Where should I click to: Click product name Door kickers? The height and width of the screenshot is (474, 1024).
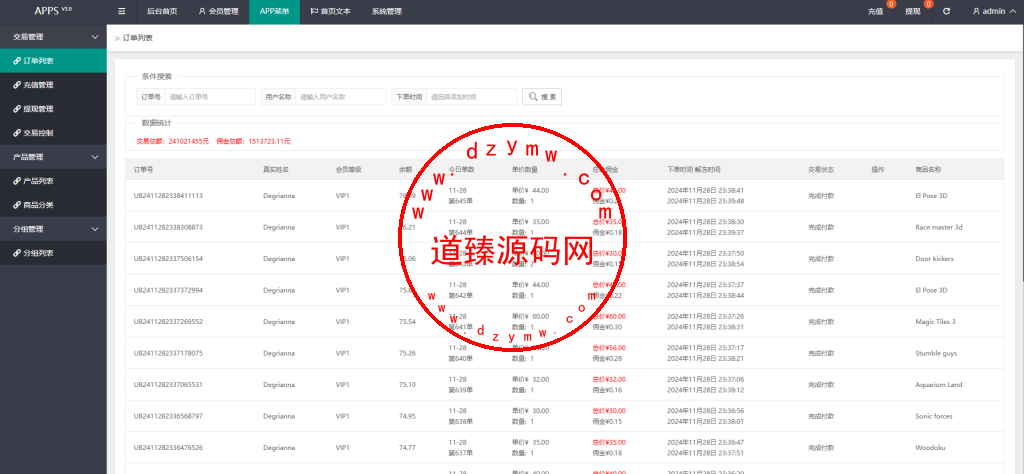point(935,259)
